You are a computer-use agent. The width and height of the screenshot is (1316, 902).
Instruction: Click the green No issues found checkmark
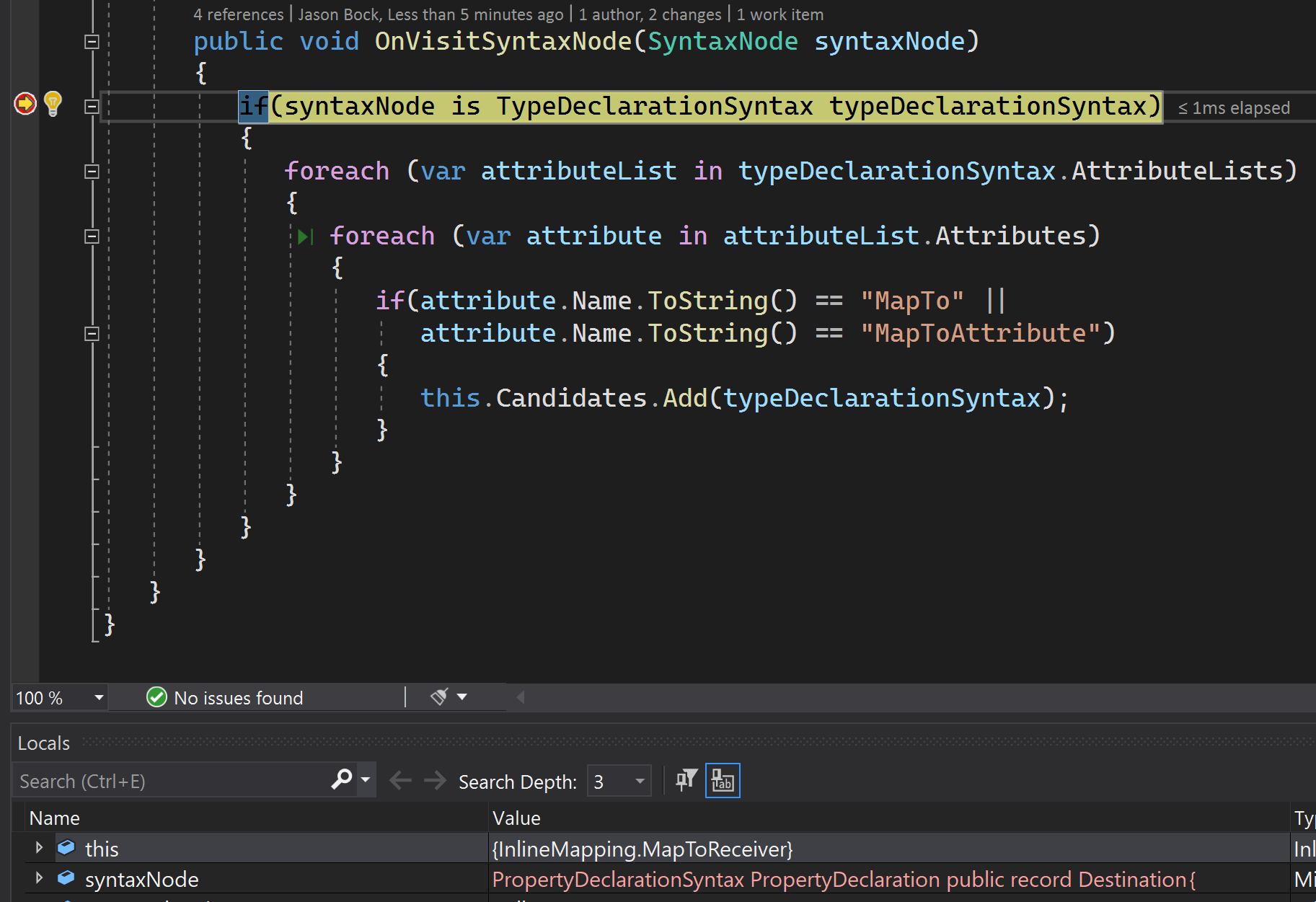[156, 697]
